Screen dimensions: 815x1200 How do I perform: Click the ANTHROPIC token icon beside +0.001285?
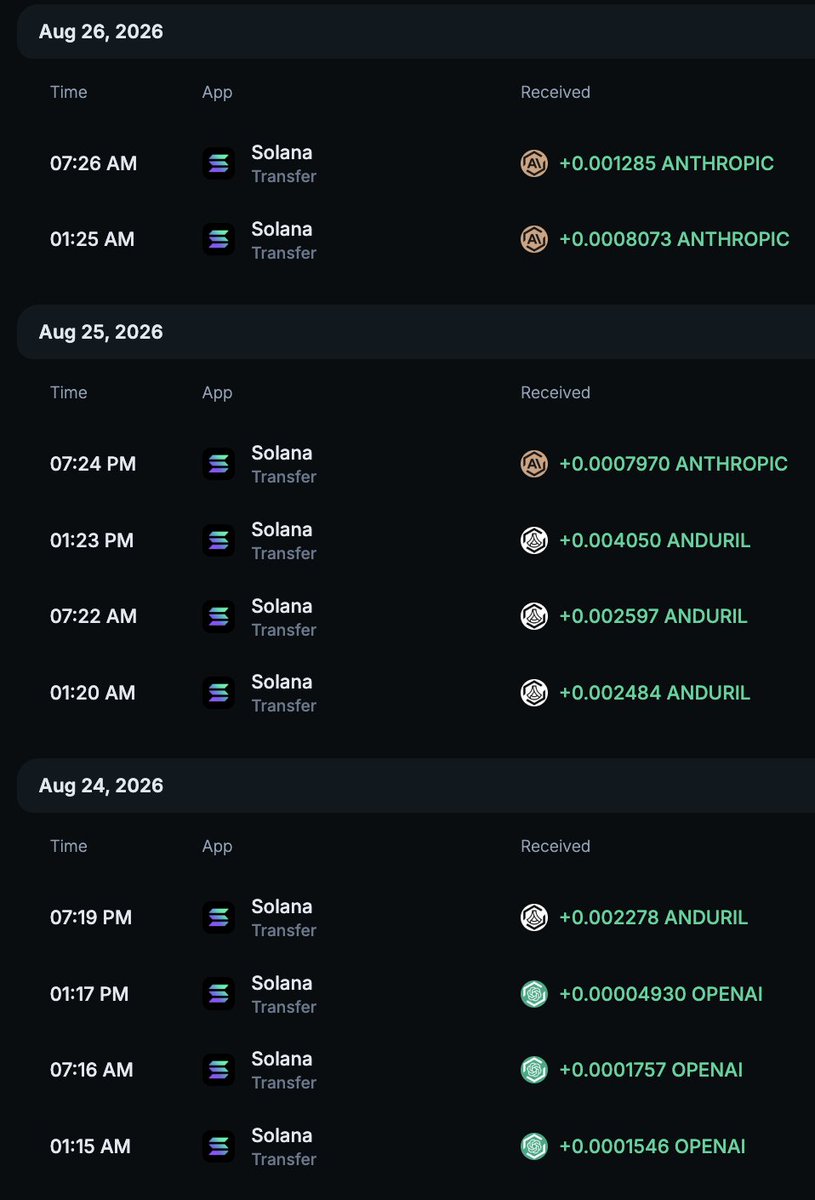coord(534,163)
